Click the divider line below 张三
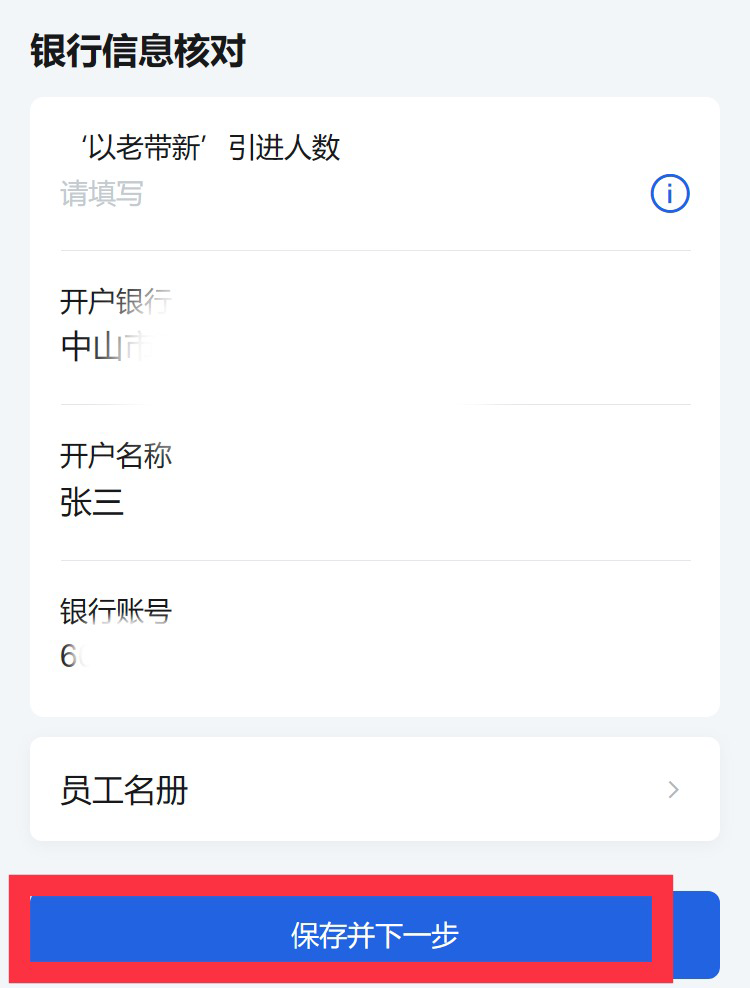Screen dimensions: 750x988 (x=376, y=560)
